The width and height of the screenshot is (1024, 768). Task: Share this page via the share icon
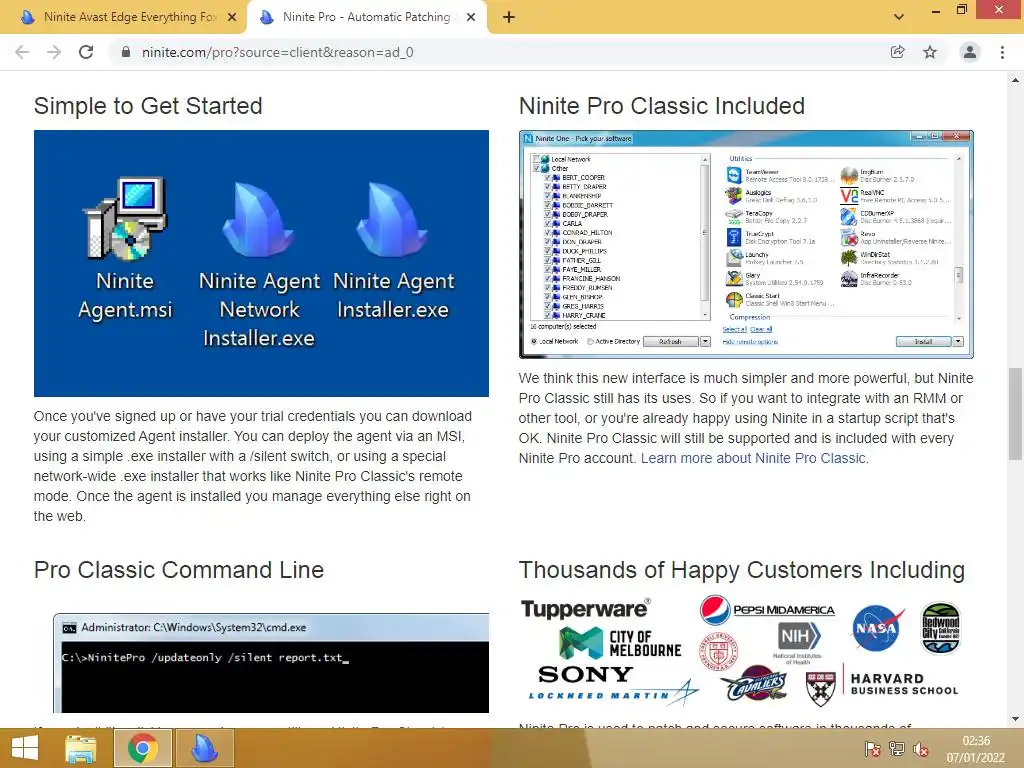898,52
